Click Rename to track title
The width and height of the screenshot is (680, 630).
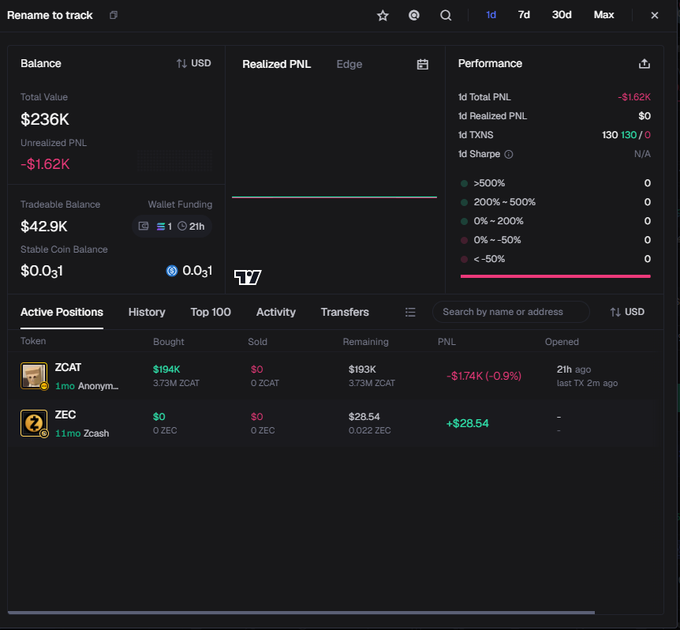point(50,15)
